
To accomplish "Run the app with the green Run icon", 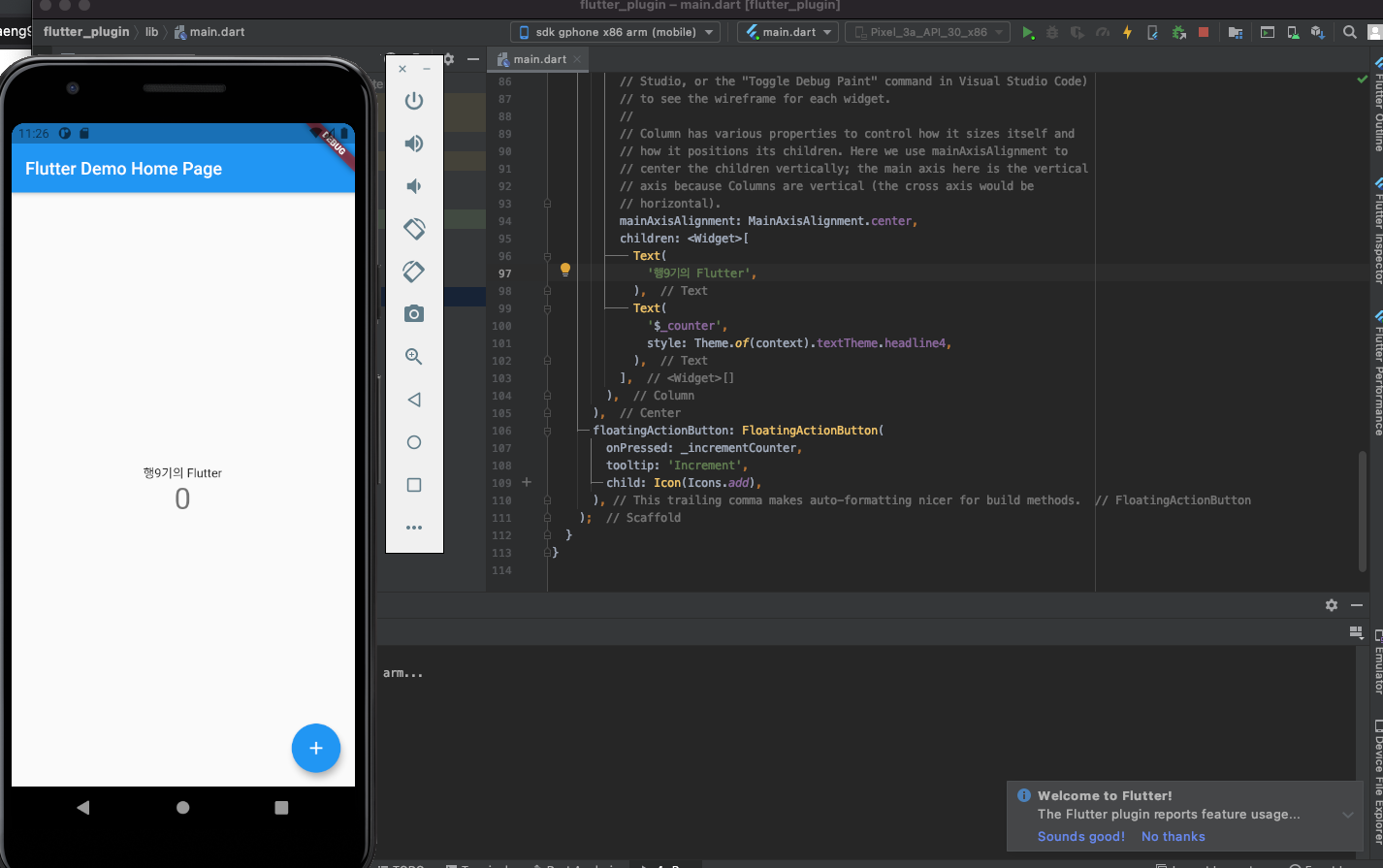I will 1028,32.
